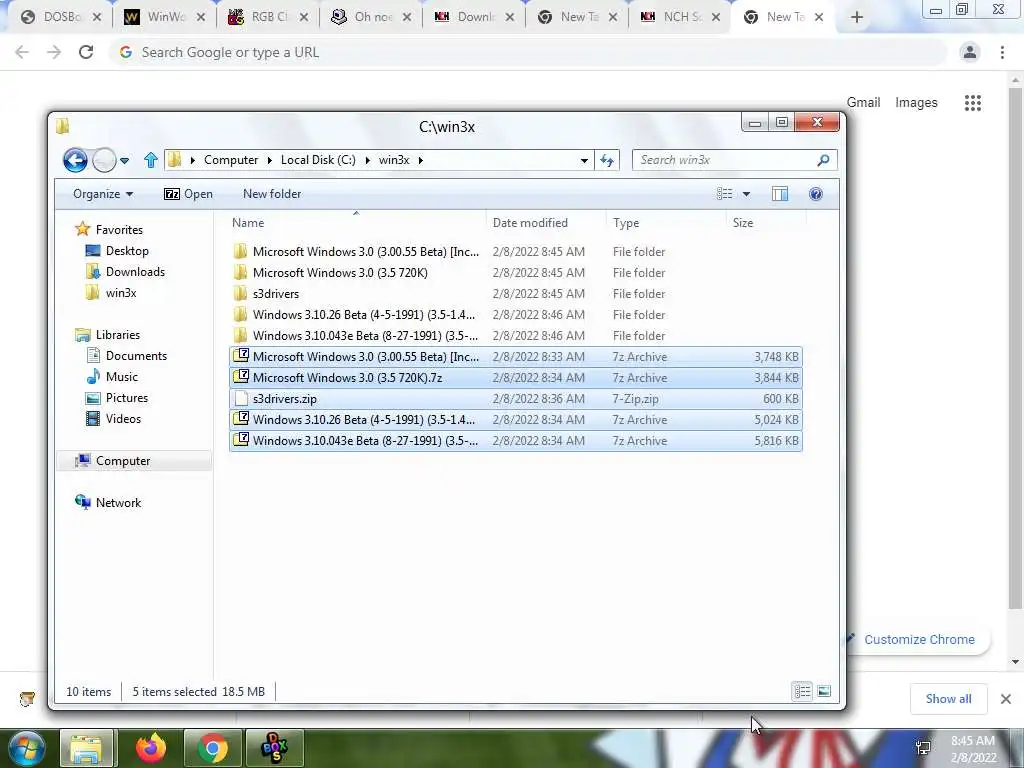Select the s3drivers folder
1024x768 pixels.
click(x=516, y=293)
